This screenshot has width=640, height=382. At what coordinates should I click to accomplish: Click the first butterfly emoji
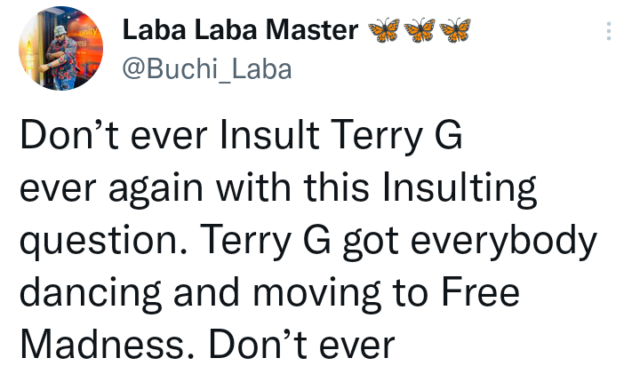coord(384,30)
